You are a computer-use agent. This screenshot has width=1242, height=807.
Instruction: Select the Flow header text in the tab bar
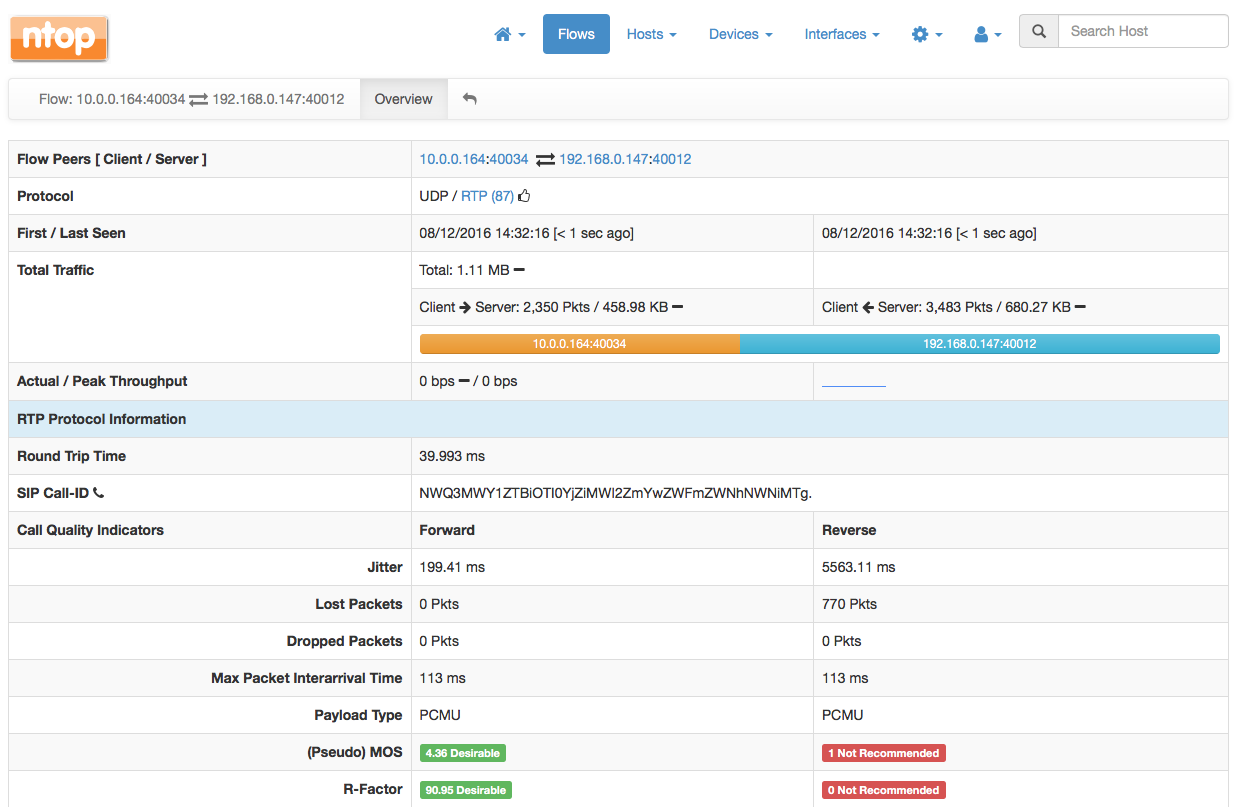click(192, 99)
